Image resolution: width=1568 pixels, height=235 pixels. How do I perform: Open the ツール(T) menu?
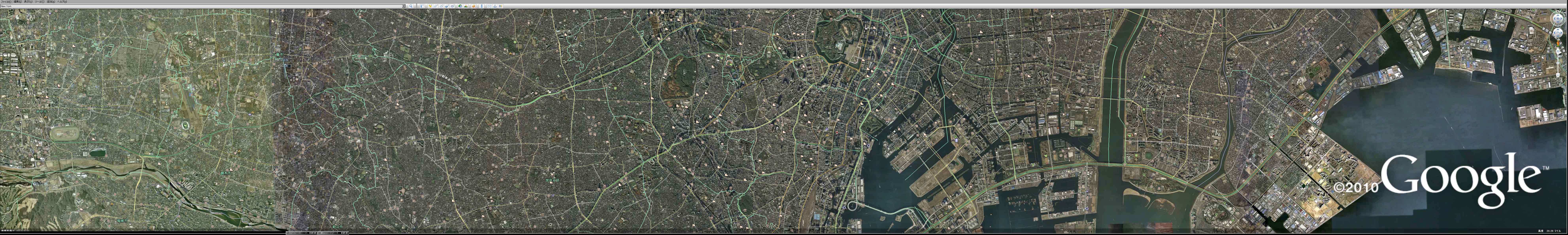coord(40,2)
